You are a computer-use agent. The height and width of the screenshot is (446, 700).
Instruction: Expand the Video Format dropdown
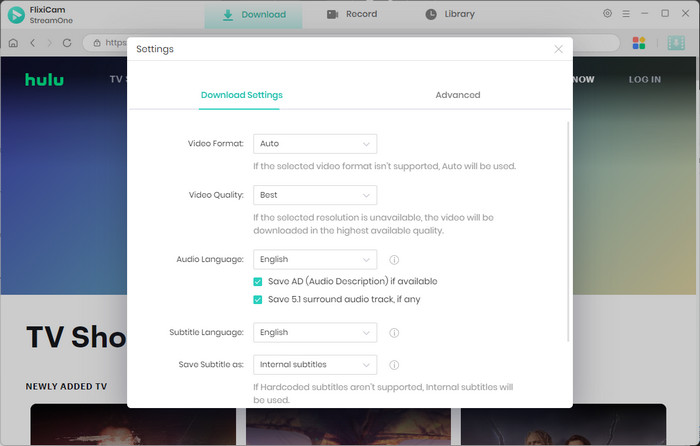[314, 144]
